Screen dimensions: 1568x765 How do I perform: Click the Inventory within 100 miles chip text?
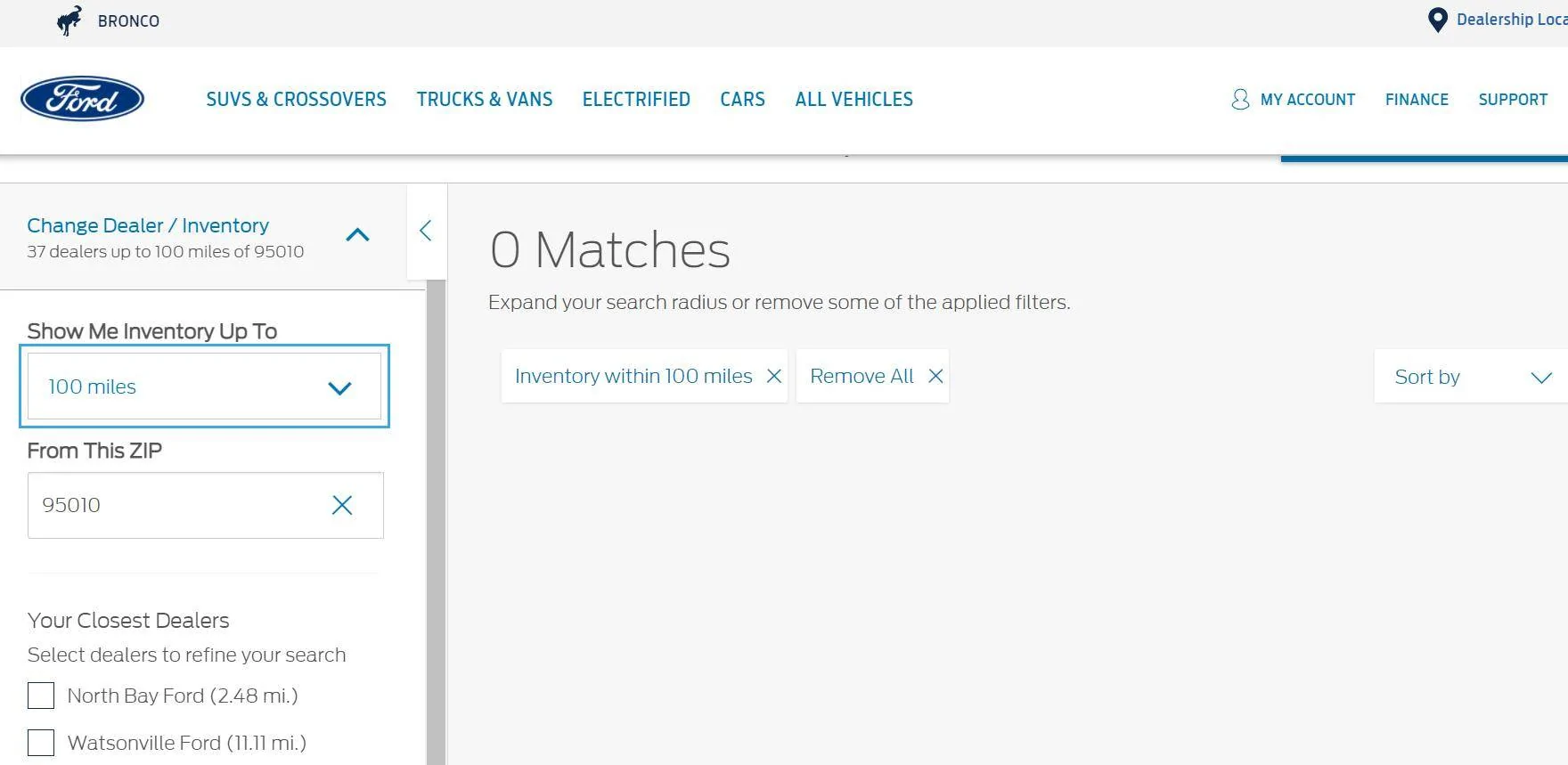point(633,376)
